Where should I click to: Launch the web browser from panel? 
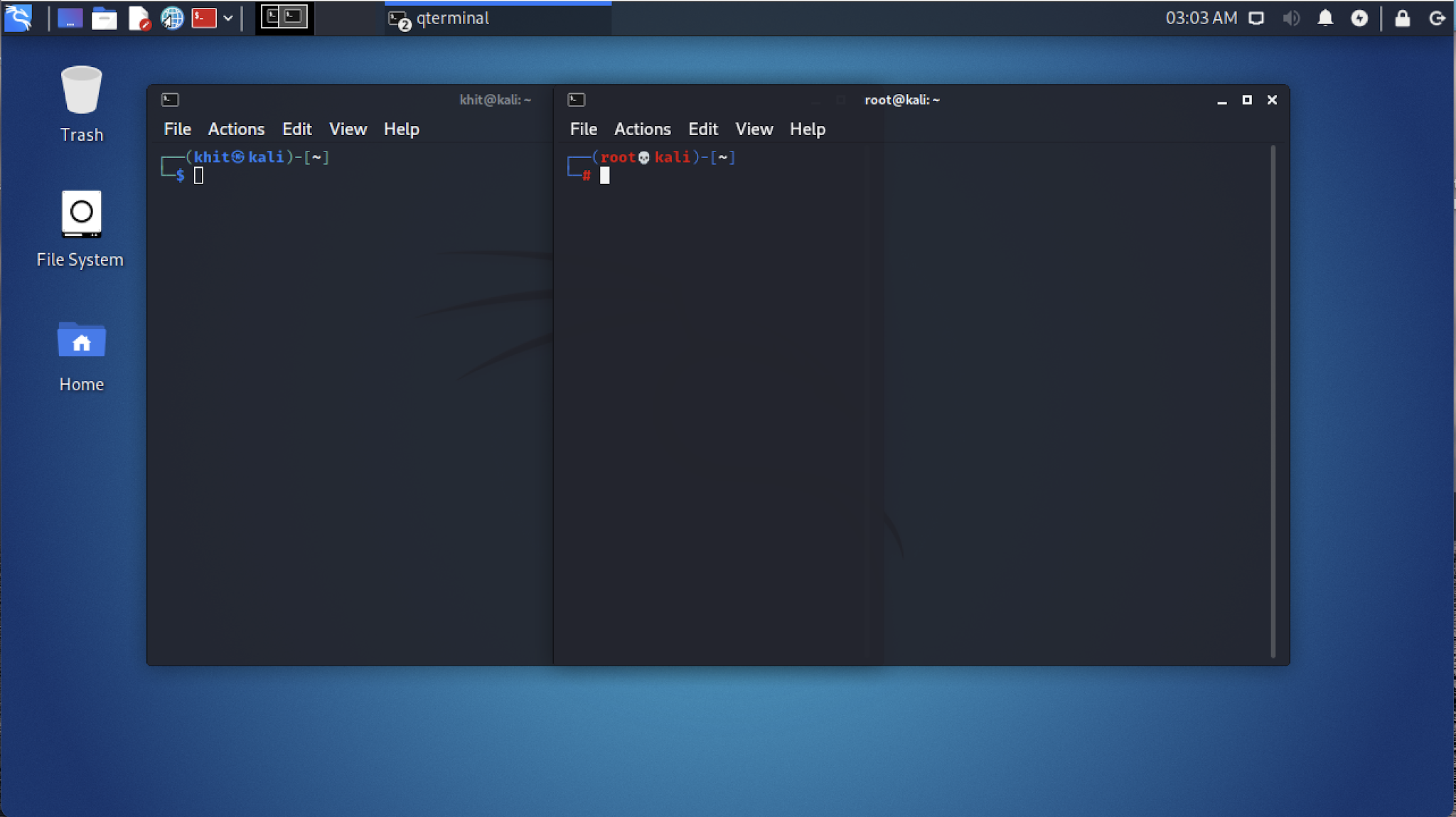[x=172, y=18]
